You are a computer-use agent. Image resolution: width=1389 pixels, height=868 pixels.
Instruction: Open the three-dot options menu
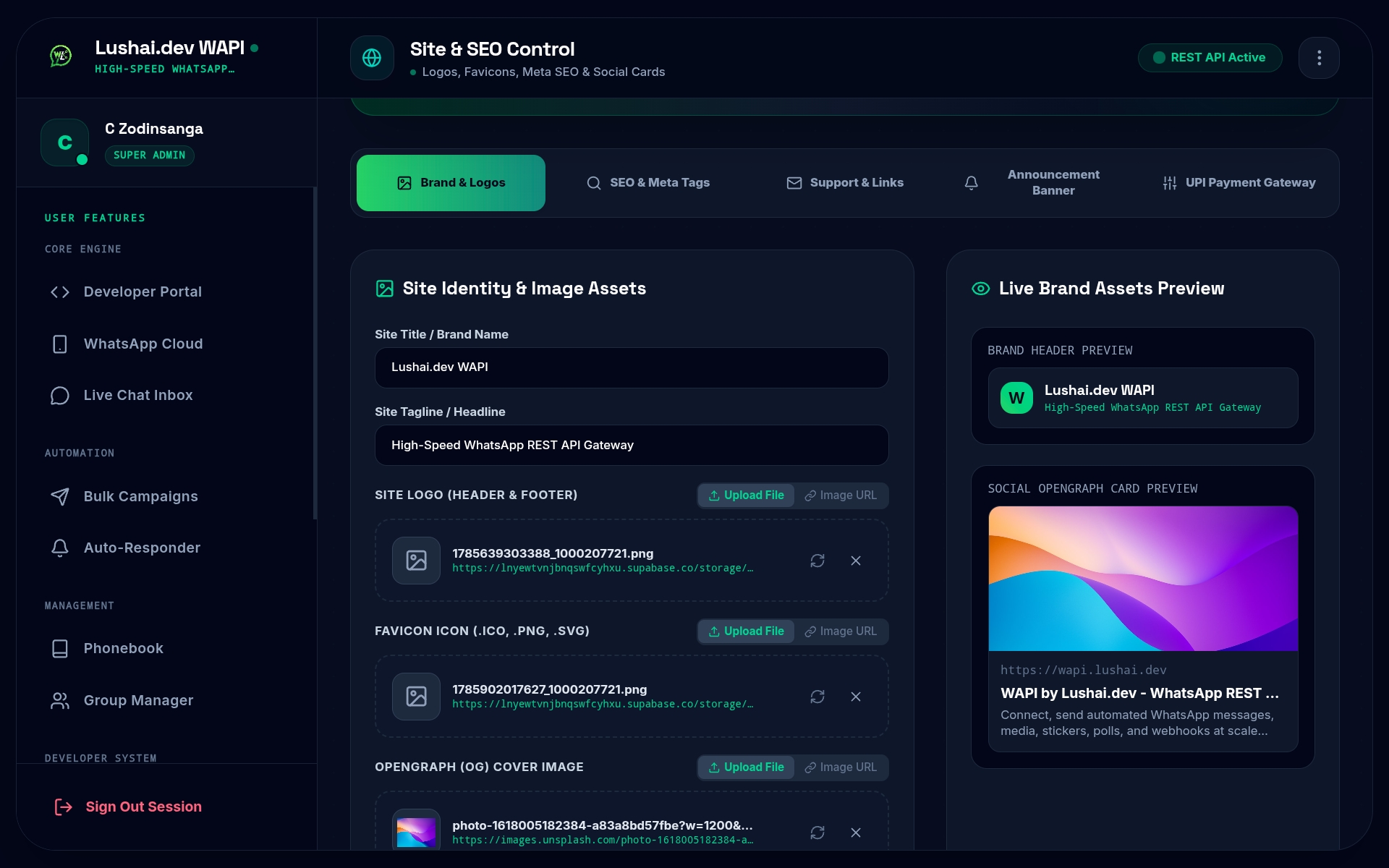point(1319,58)
